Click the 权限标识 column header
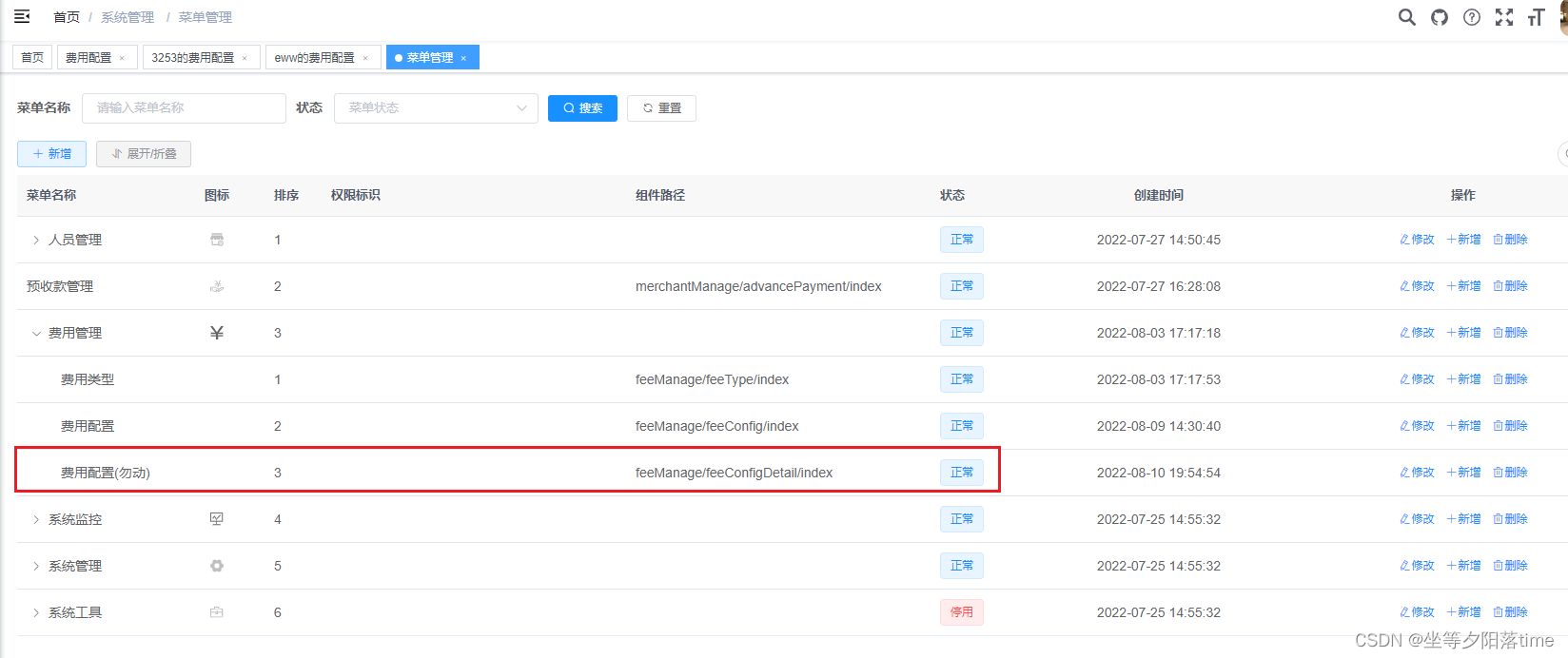Screen dimensions: 1568x658 click(x=356, y=195)
